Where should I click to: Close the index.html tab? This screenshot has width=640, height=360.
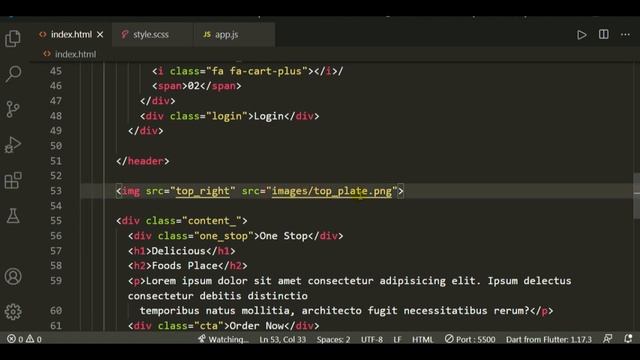(x=100, y=35)
